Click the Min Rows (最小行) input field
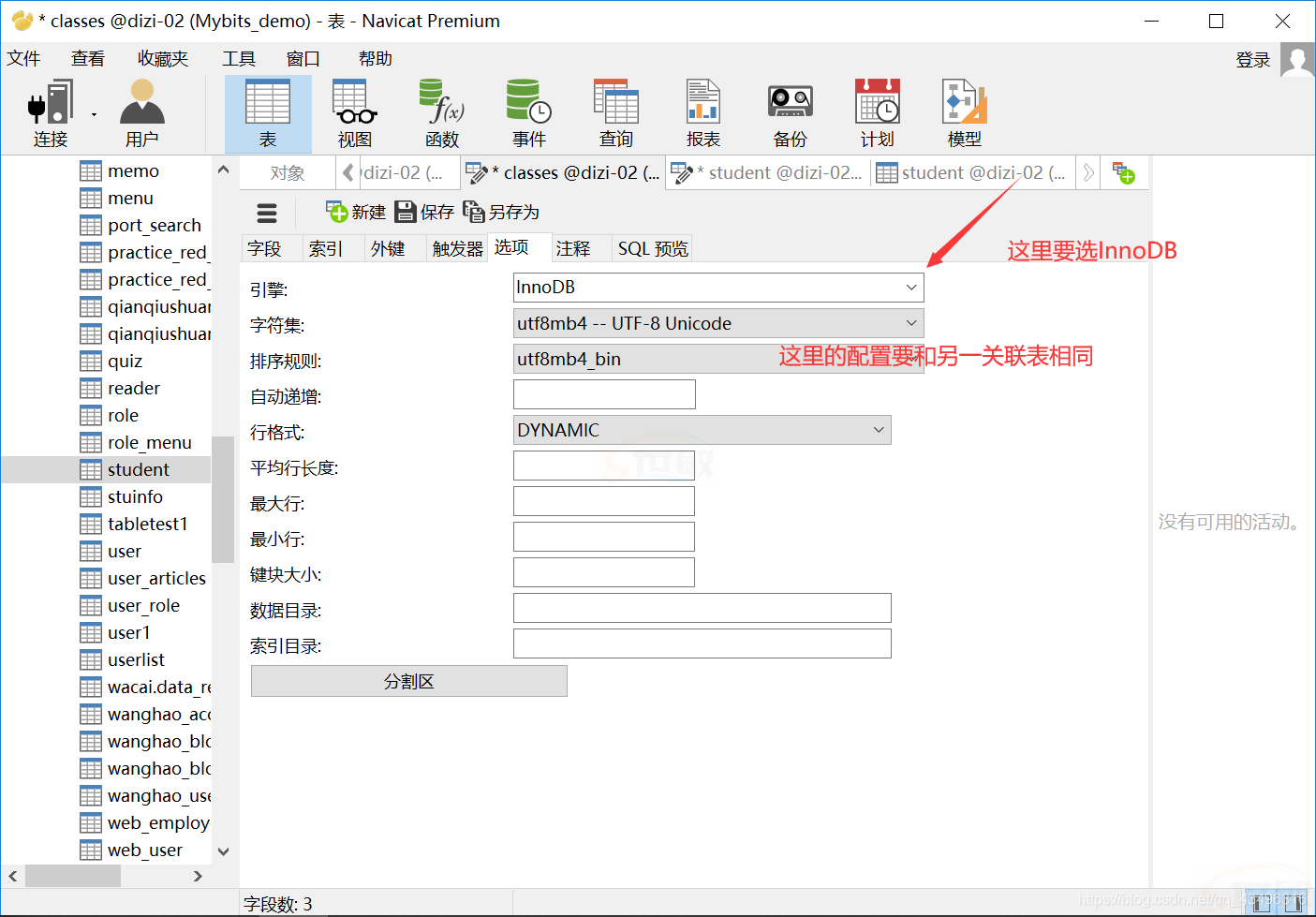1316x917 pixels. click(604, 537)
